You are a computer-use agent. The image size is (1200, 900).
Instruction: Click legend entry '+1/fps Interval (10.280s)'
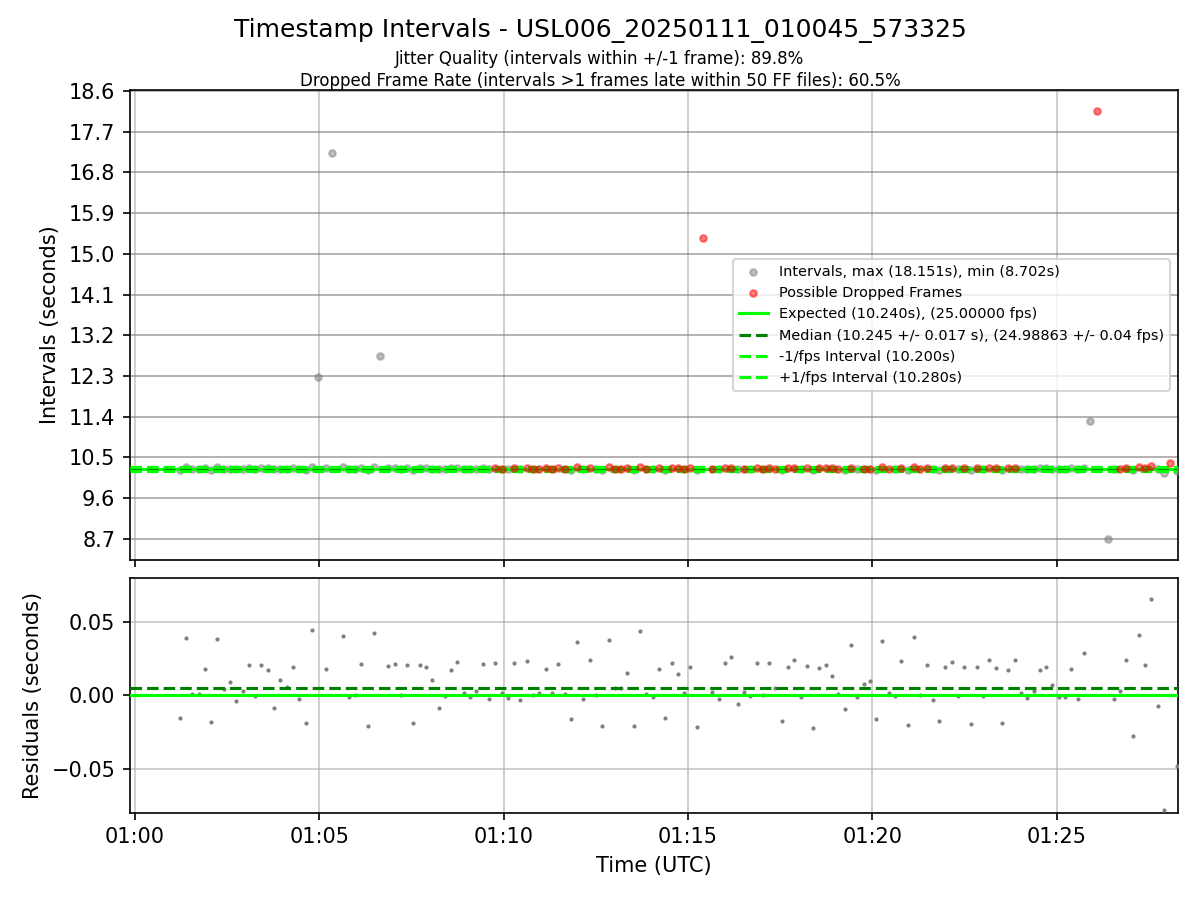[x=870, y=377]
